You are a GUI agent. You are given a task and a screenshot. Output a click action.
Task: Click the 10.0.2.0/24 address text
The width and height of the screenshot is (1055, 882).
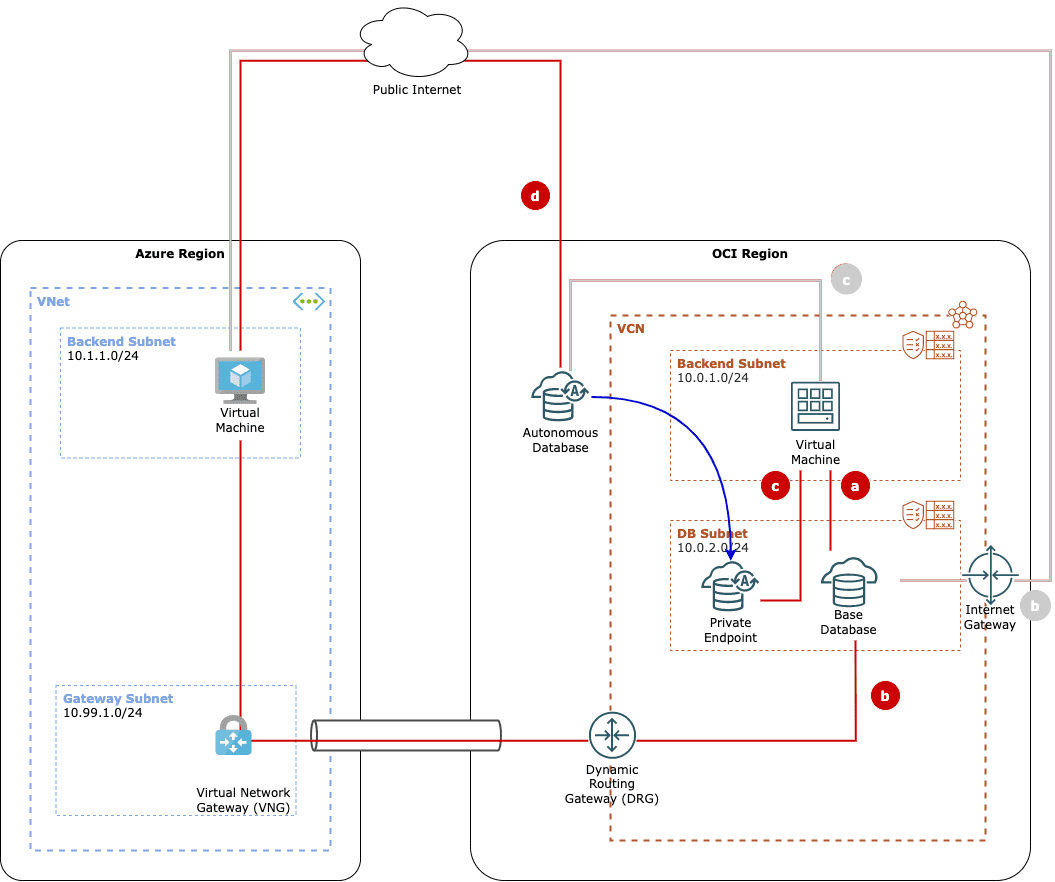(x=713, y=548)
